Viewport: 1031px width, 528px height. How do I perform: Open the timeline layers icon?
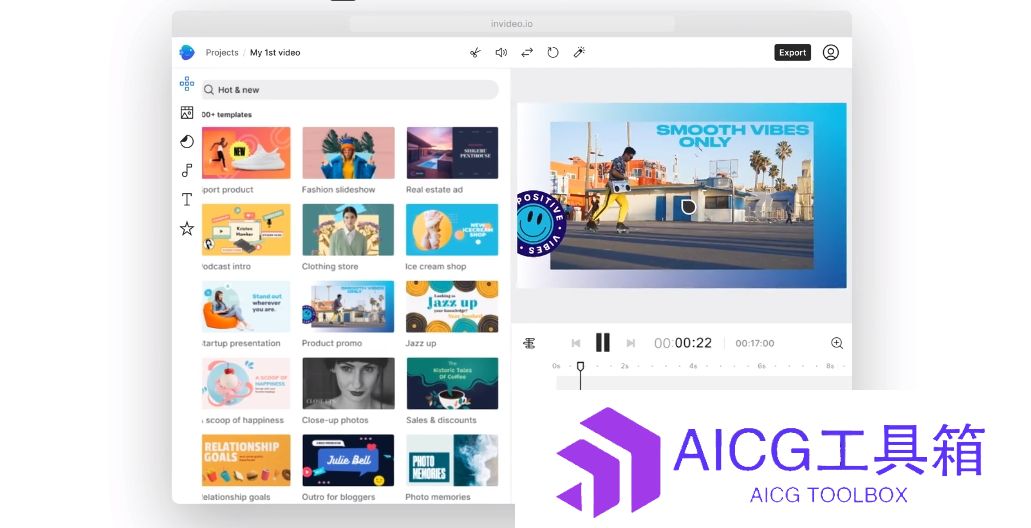529,343
